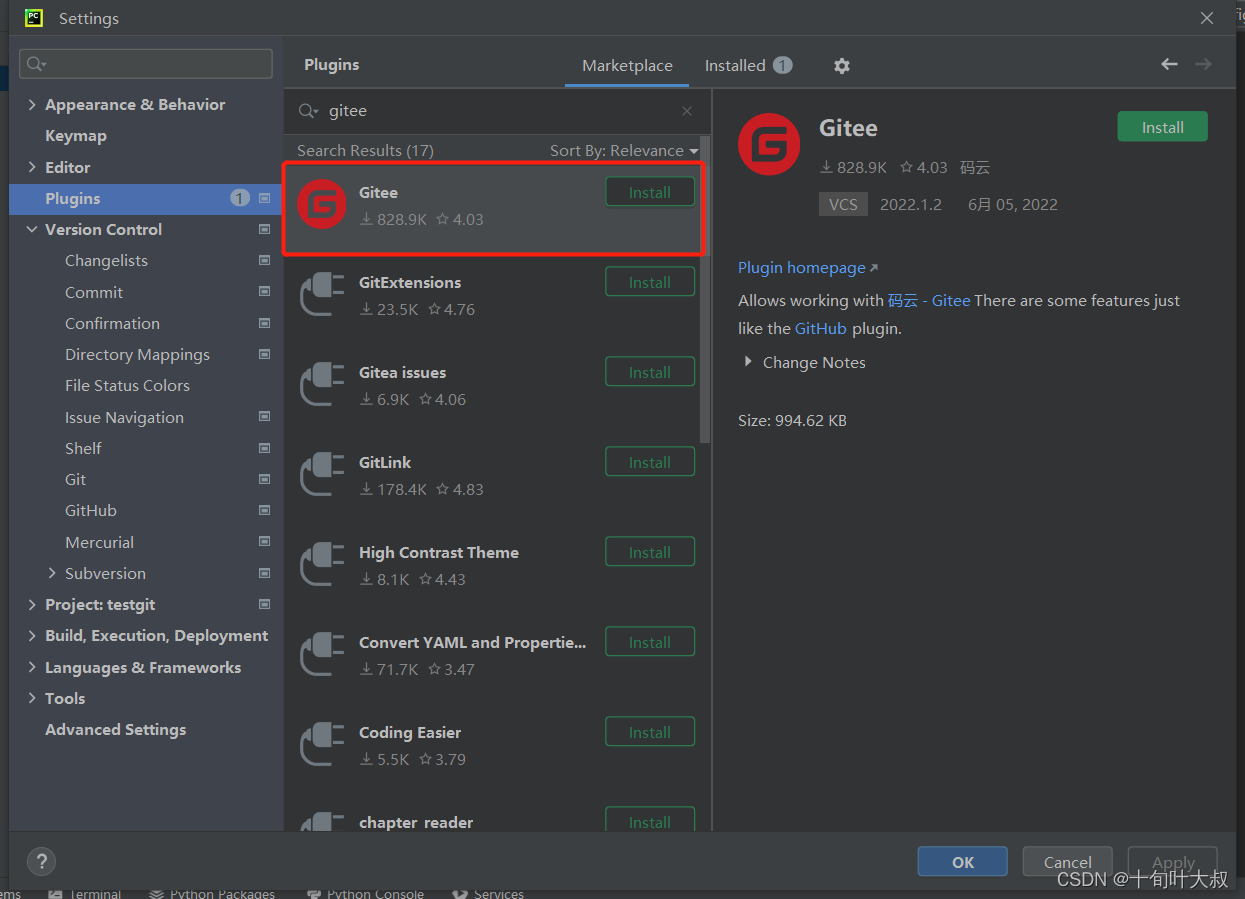
Task: Expand Build, Execution, Deployment section
Action: 32,636
